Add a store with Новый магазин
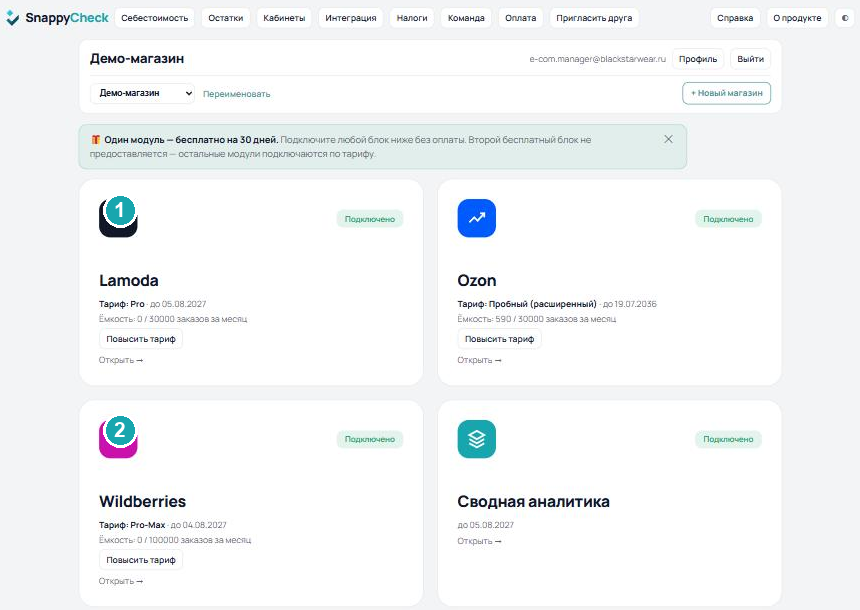Image resolution: width=860 pixels, height=610 pixels. [x=726, y=93]
